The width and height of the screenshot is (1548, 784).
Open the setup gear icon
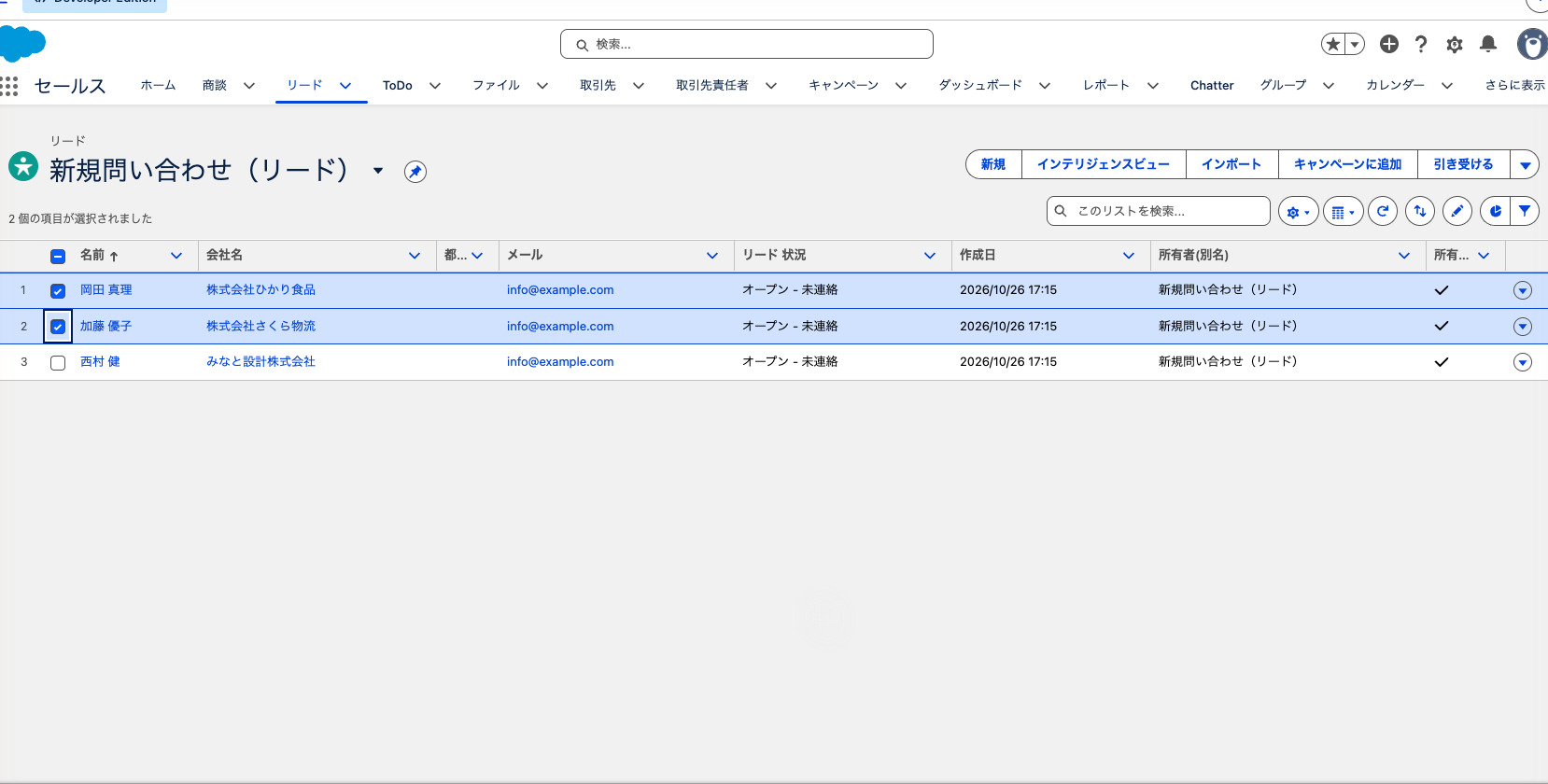coord(1455,44)
